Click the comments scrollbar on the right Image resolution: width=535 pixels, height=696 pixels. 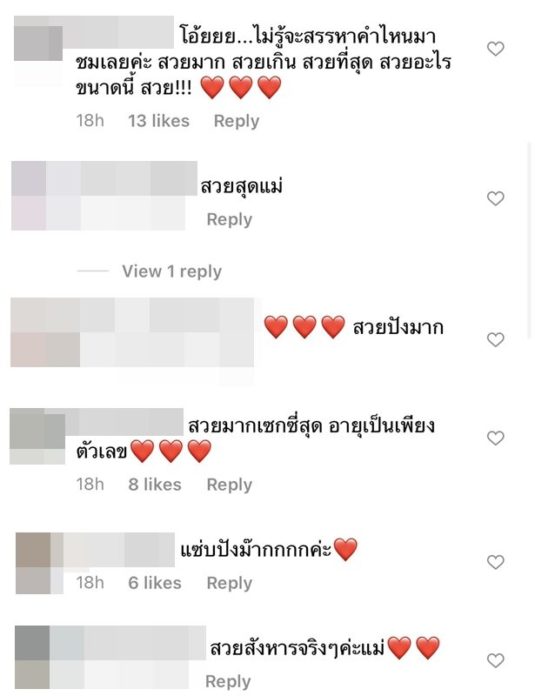click(529, 240)
